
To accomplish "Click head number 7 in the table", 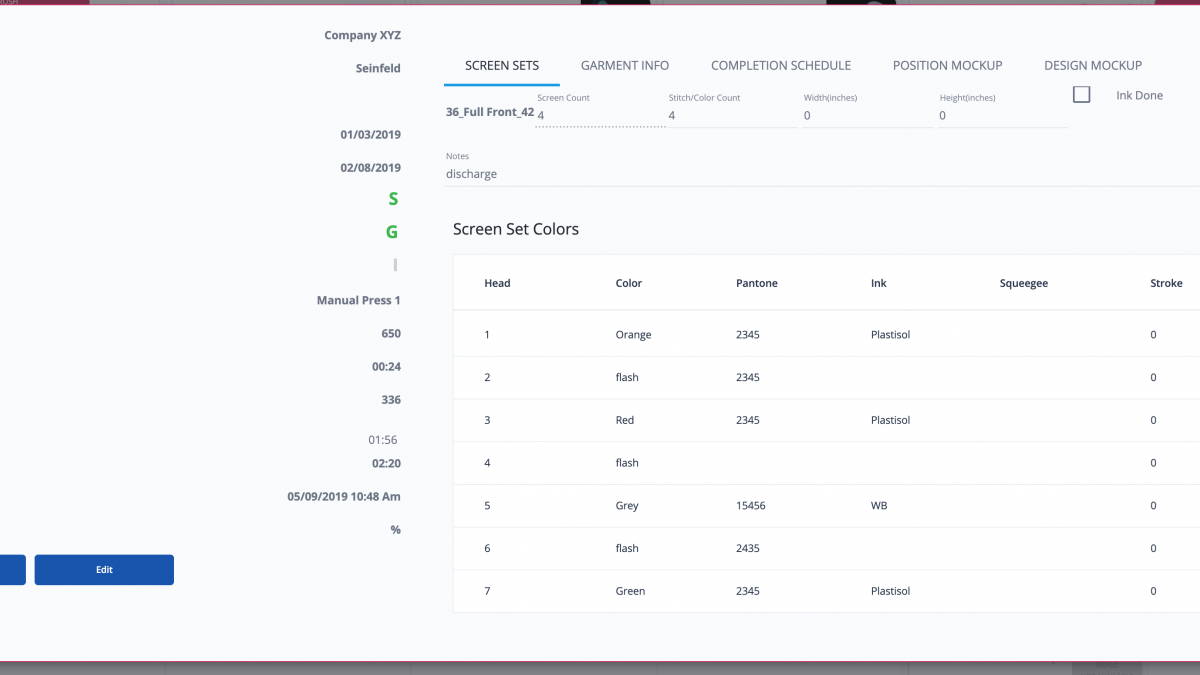I will click(487, 591).
